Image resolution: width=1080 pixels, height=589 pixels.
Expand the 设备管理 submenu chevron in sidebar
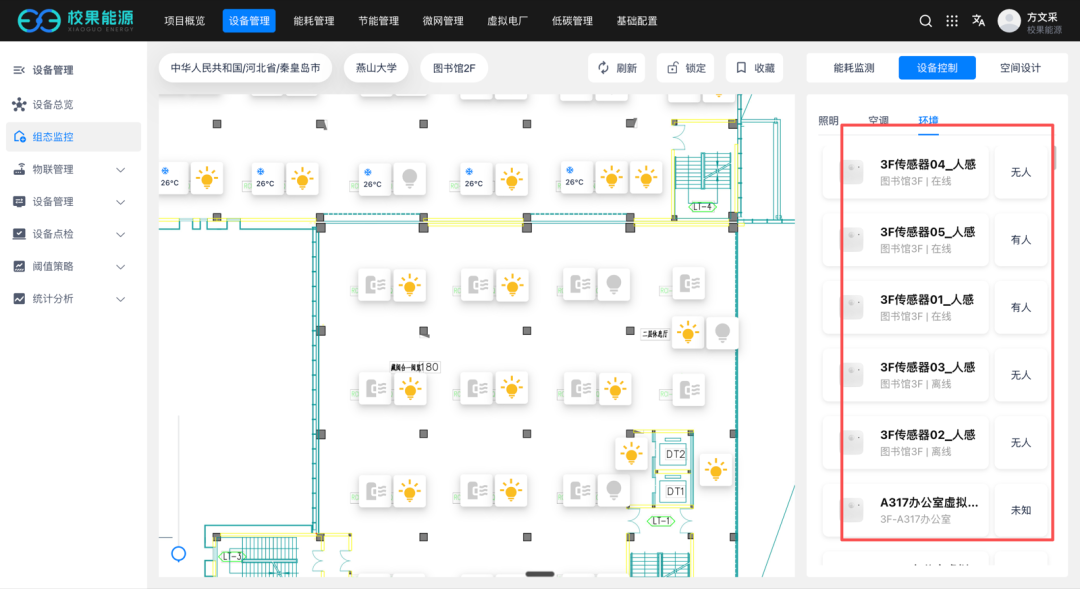click(x=121, y=202)
